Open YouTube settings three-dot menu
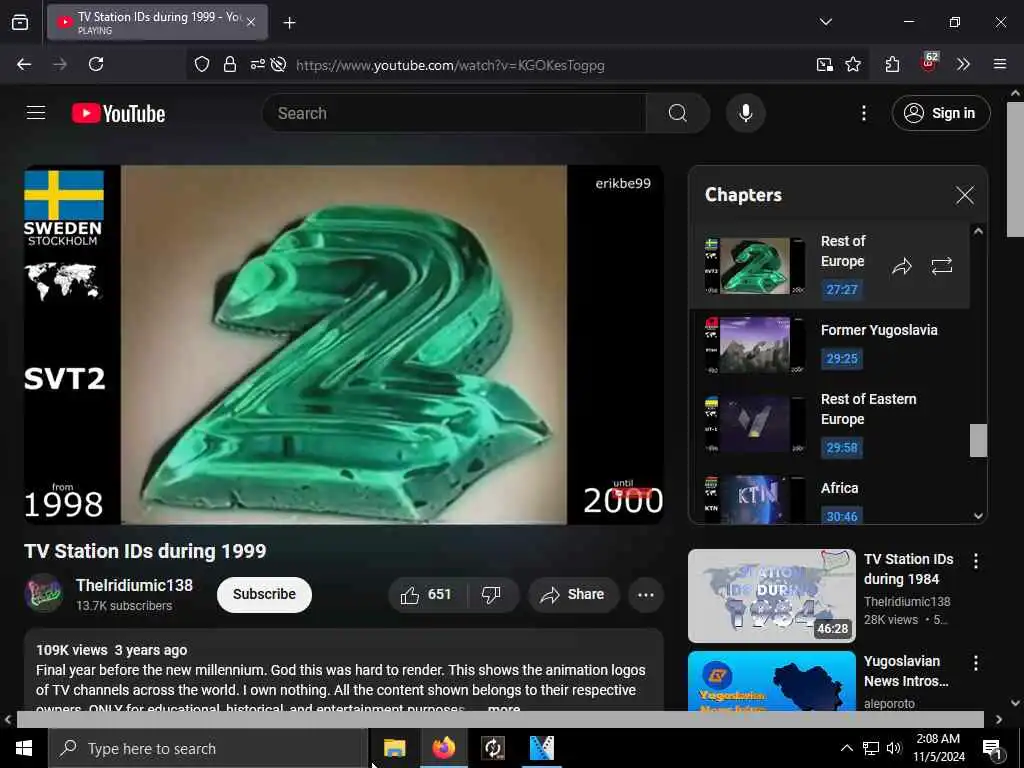The width and height of the screenshot is (1024, 768). tap(863, 113)
